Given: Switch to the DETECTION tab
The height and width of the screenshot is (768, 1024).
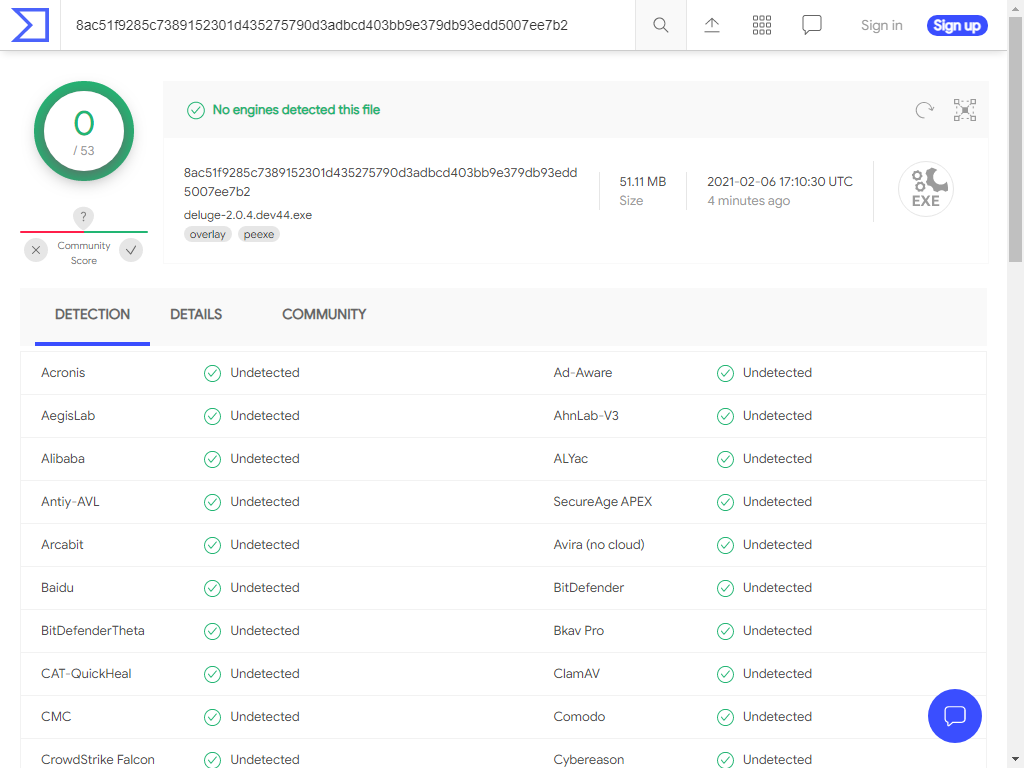Looking at the screenshot, I should (92, 315).
